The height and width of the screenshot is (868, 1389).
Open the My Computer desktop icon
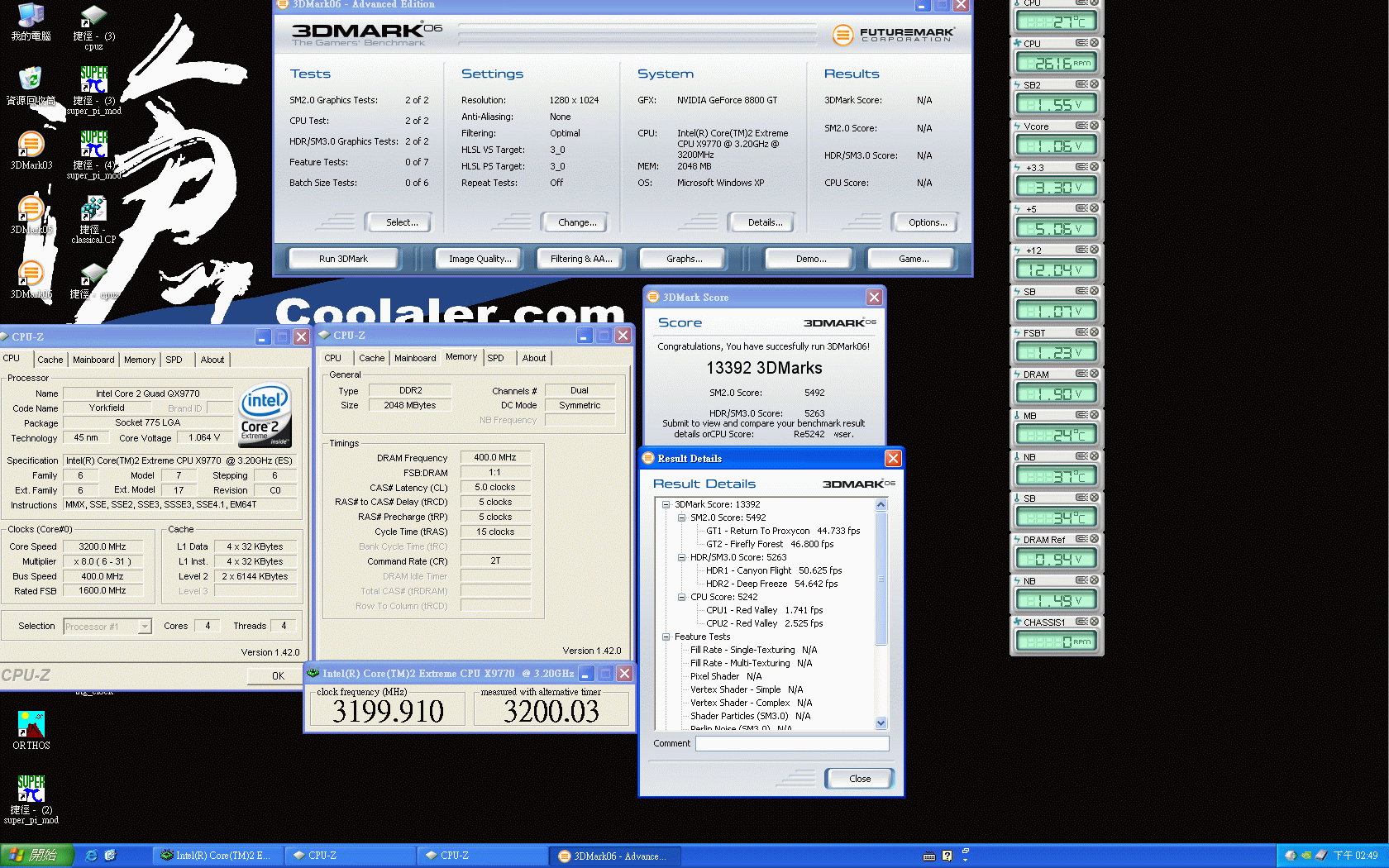click(x=31, y=22)
